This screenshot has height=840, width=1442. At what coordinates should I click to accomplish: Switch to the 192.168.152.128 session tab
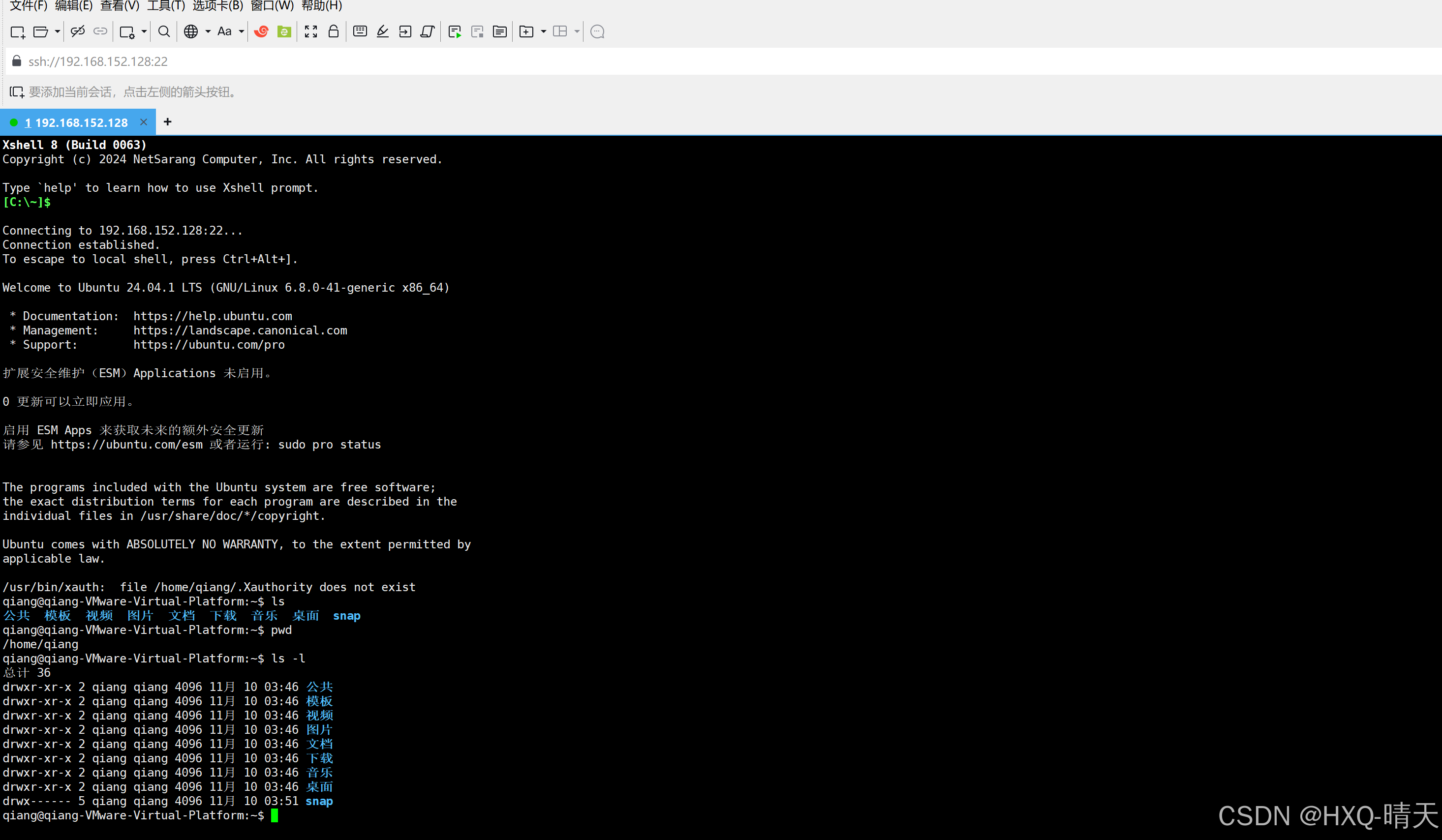tap(77, 122)
